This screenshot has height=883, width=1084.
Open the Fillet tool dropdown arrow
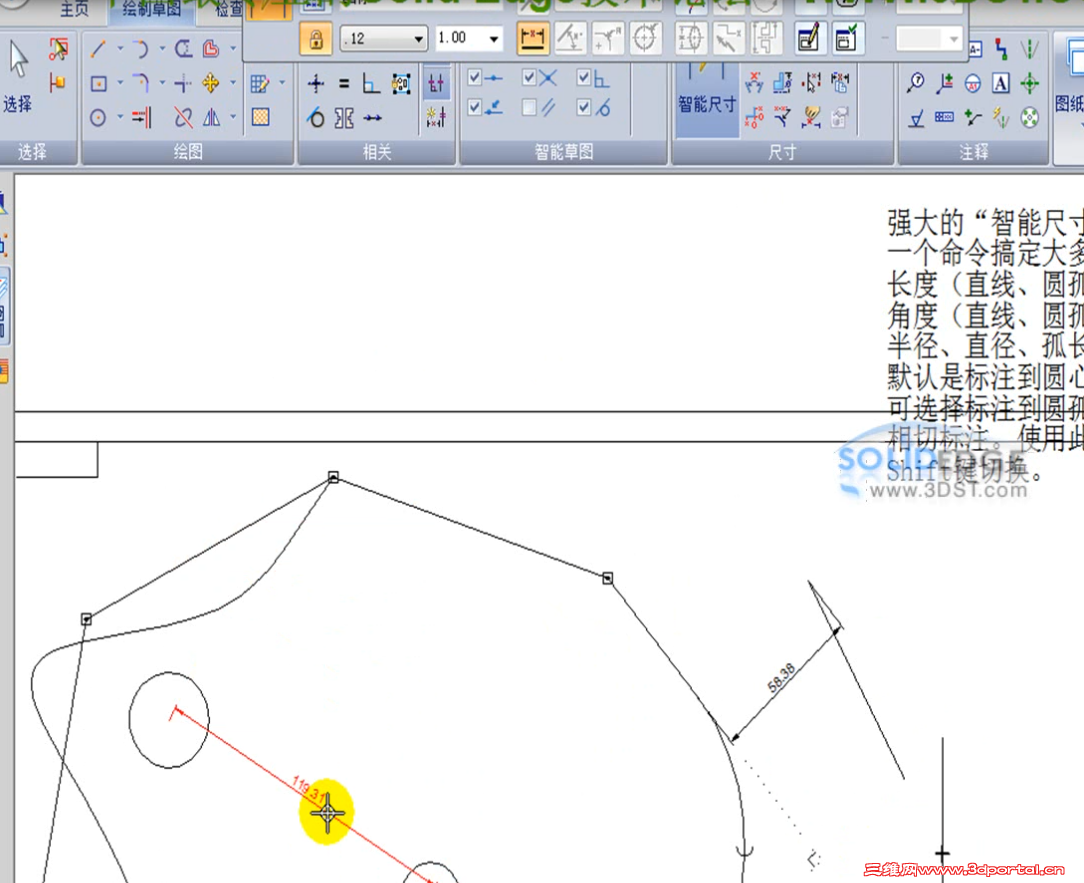pos(162,84)
